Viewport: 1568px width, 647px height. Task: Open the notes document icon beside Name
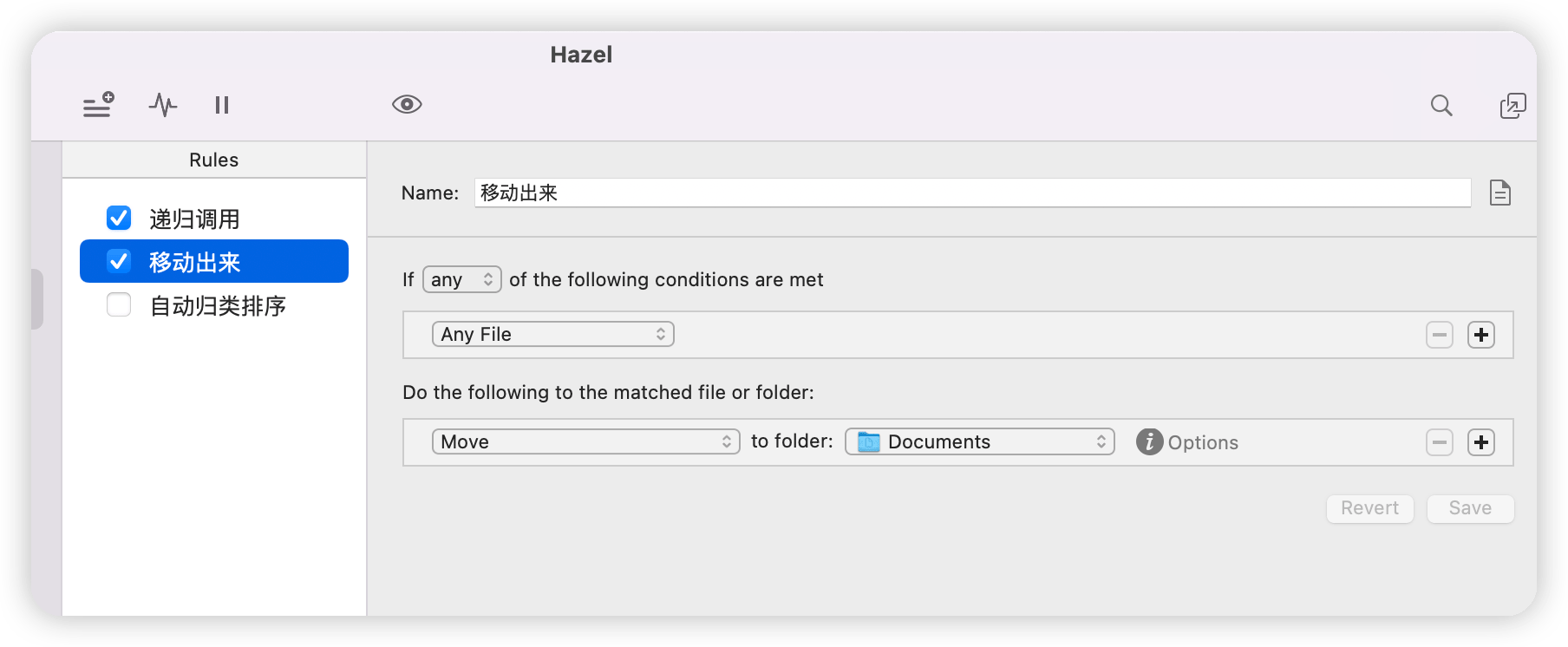click(1499, 193)
